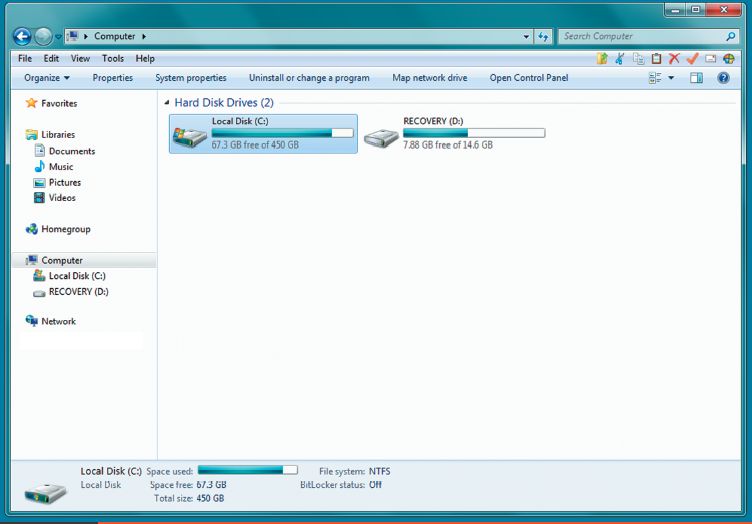The image size is (752, 524).
Task: Open the View menu
Action: (x=80, y=59)
